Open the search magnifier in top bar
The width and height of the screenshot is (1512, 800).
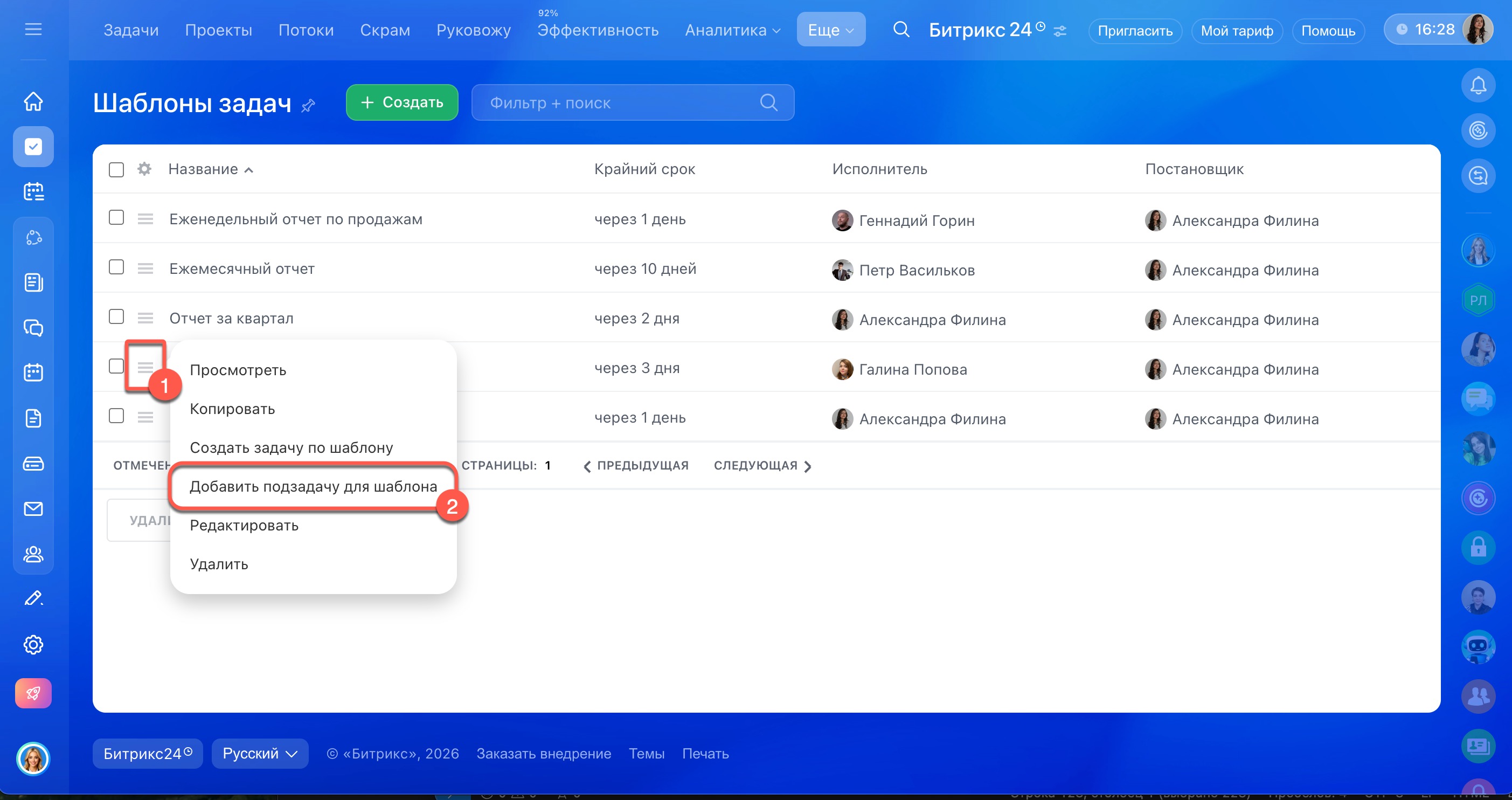[x=901, y=29]
